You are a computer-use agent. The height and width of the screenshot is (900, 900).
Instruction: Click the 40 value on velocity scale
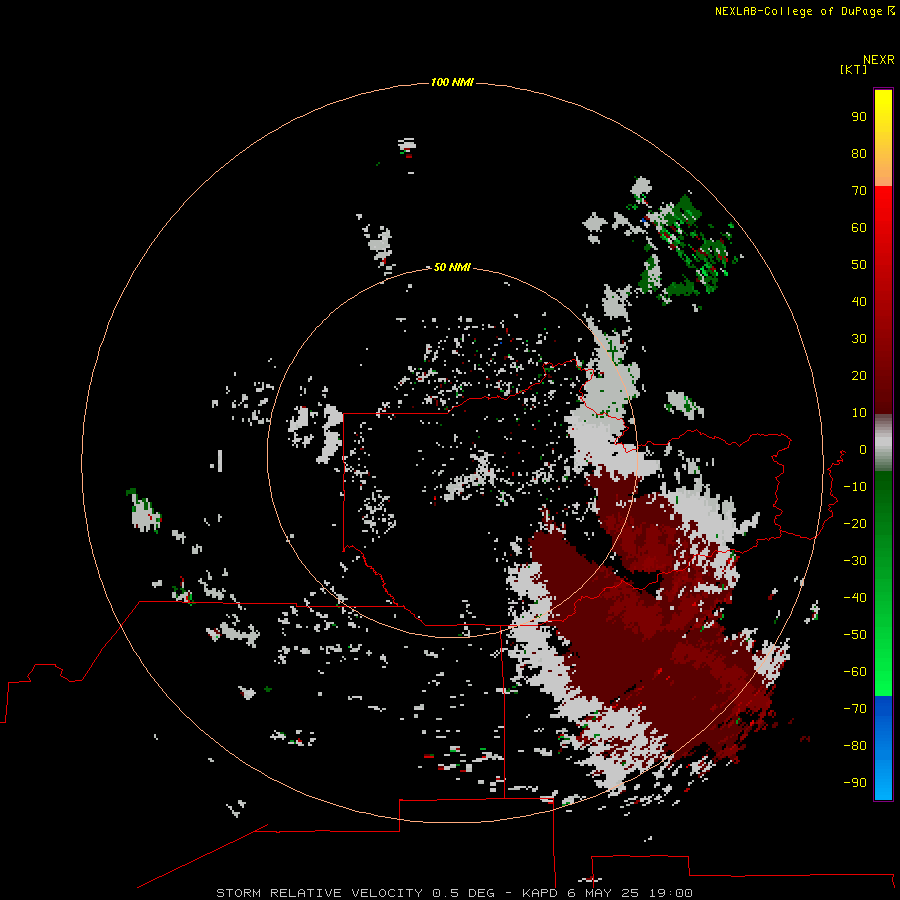click(859, 301)
